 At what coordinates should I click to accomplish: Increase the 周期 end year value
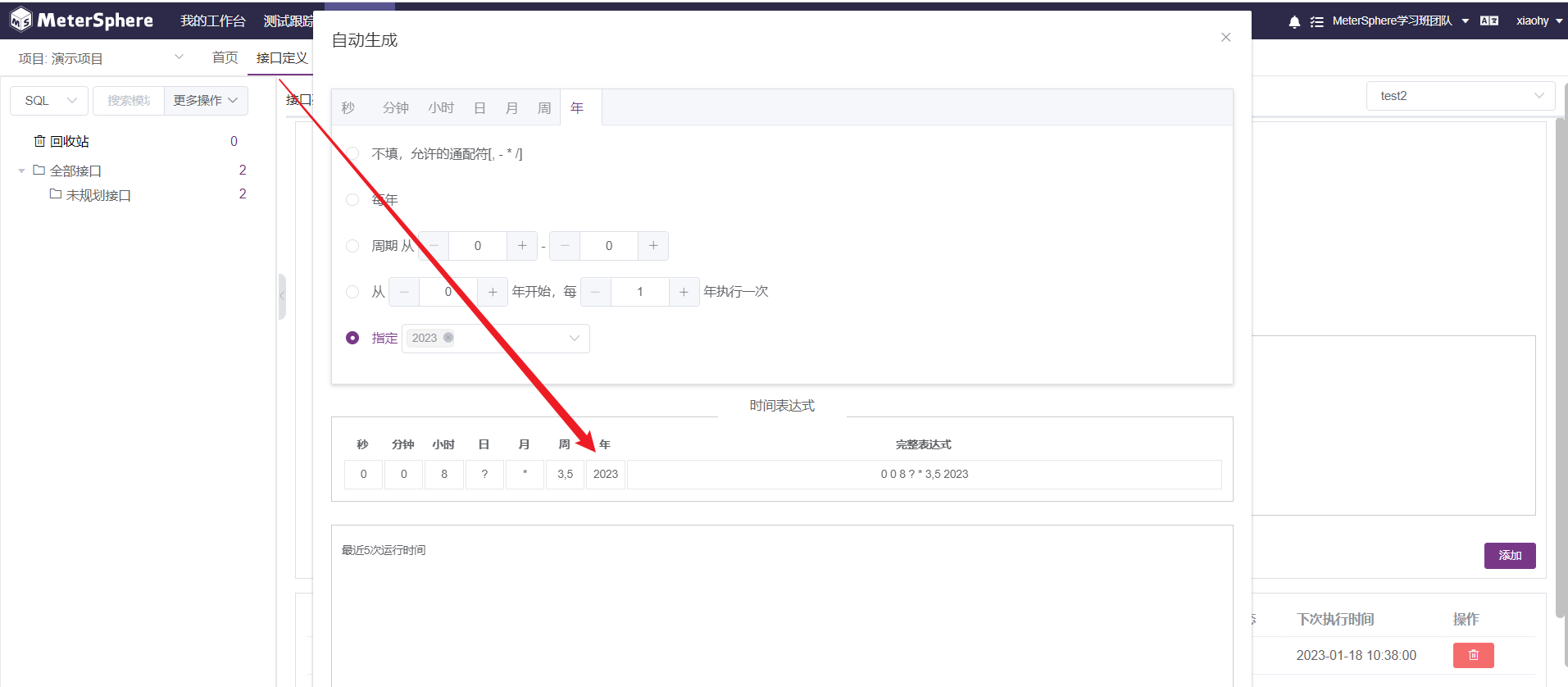pyautogui.click(x=653, y=246)
